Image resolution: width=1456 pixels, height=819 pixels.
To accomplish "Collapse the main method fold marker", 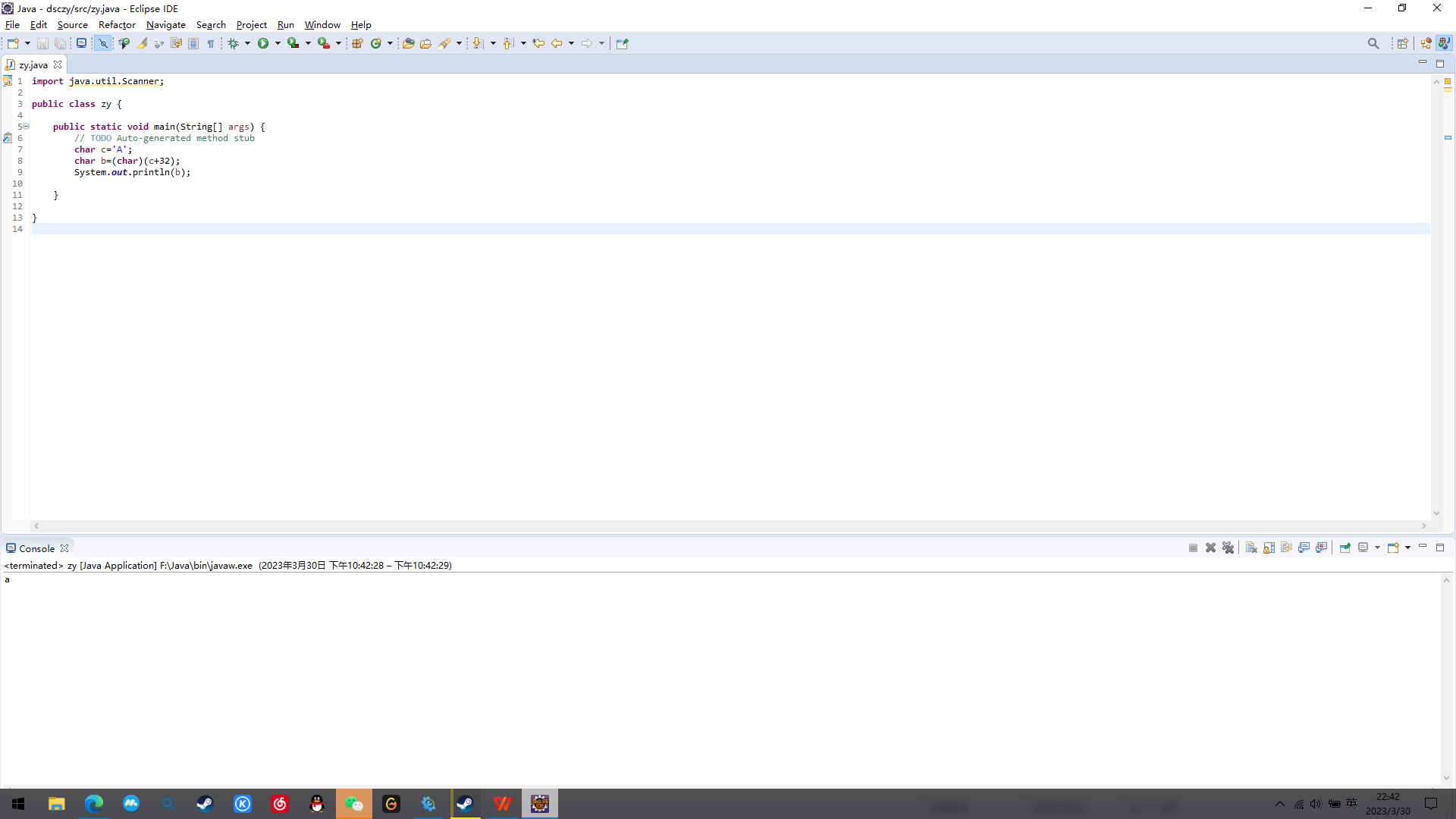I will point(26,127).
